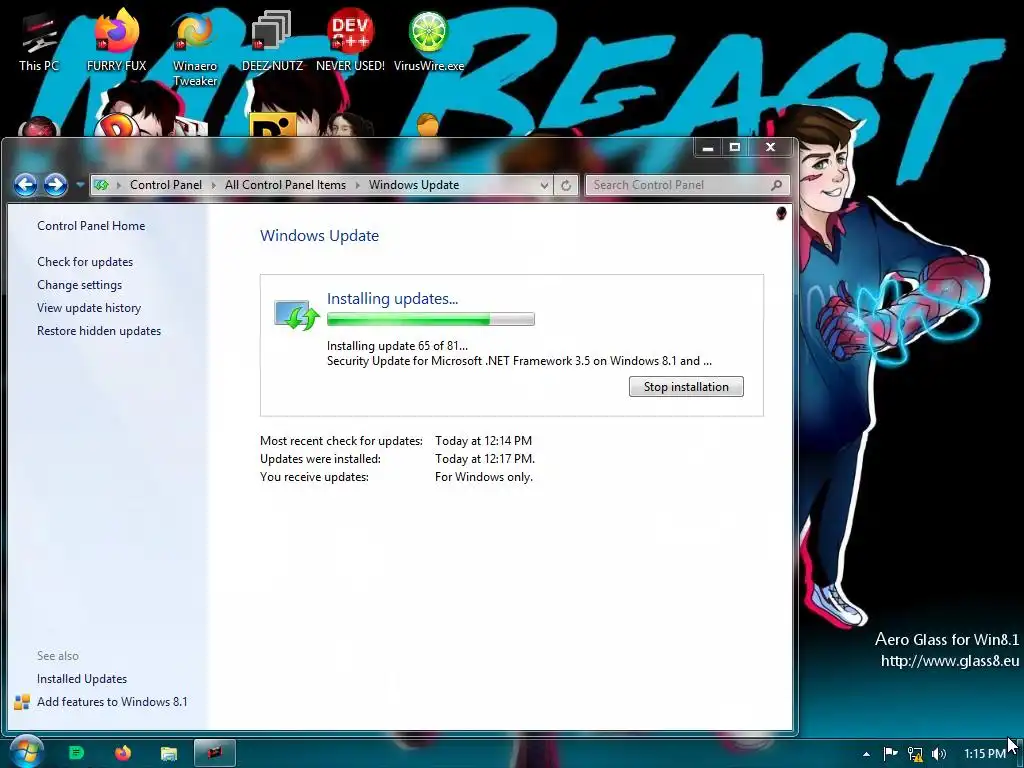Open the This PC desktop icon

38,40
